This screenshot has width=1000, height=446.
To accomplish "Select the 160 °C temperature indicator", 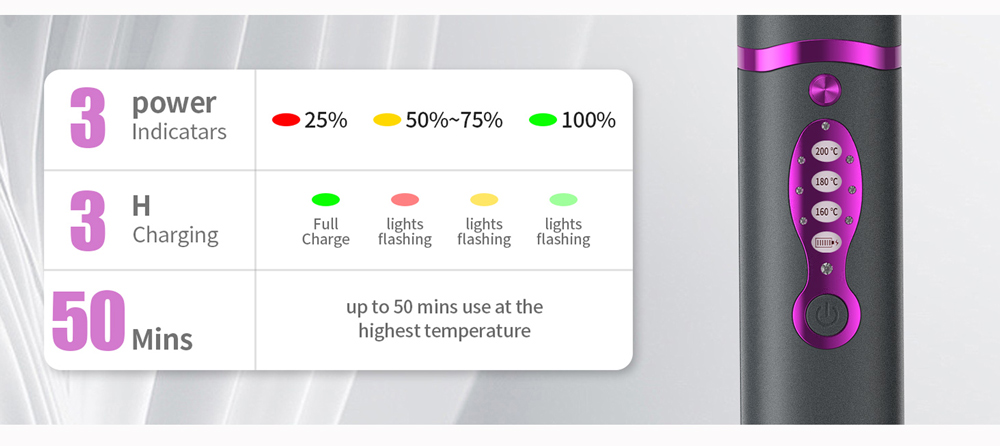I will [x=826, y=211].
